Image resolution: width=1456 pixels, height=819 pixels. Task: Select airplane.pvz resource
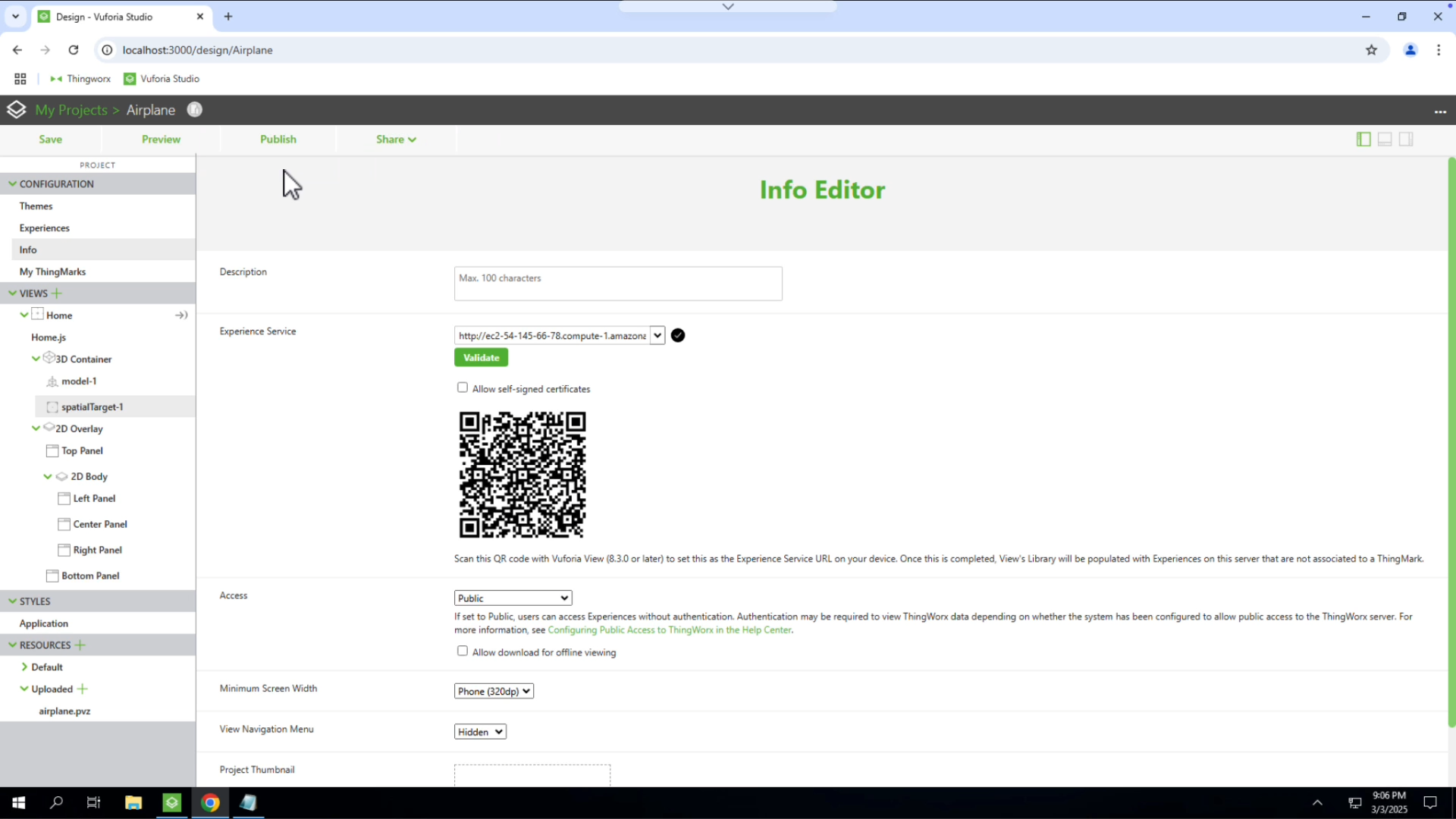[64, 711]
